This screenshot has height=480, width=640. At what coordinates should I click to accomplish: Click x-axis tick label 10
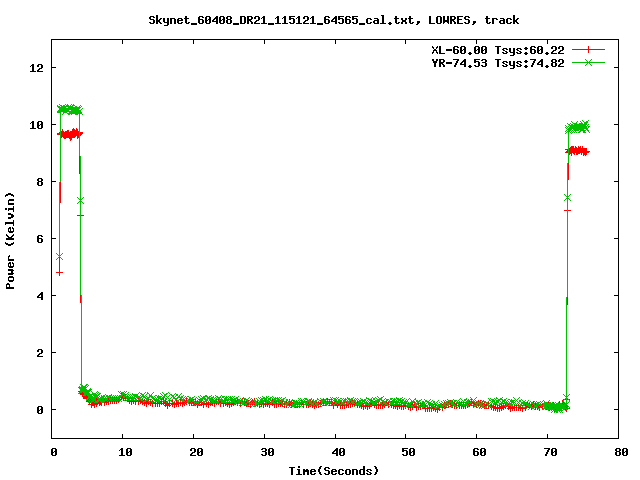click(125, 452)
